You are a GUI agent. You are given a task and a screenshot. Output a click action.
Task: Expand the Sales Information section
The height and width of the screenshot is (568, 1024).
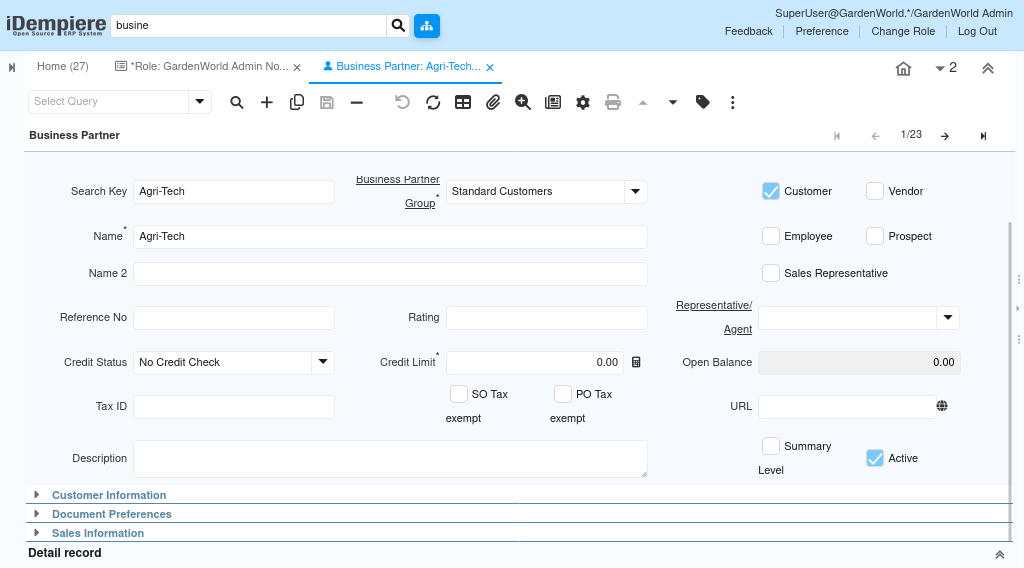pyautogui.click(x=98, y=533)
